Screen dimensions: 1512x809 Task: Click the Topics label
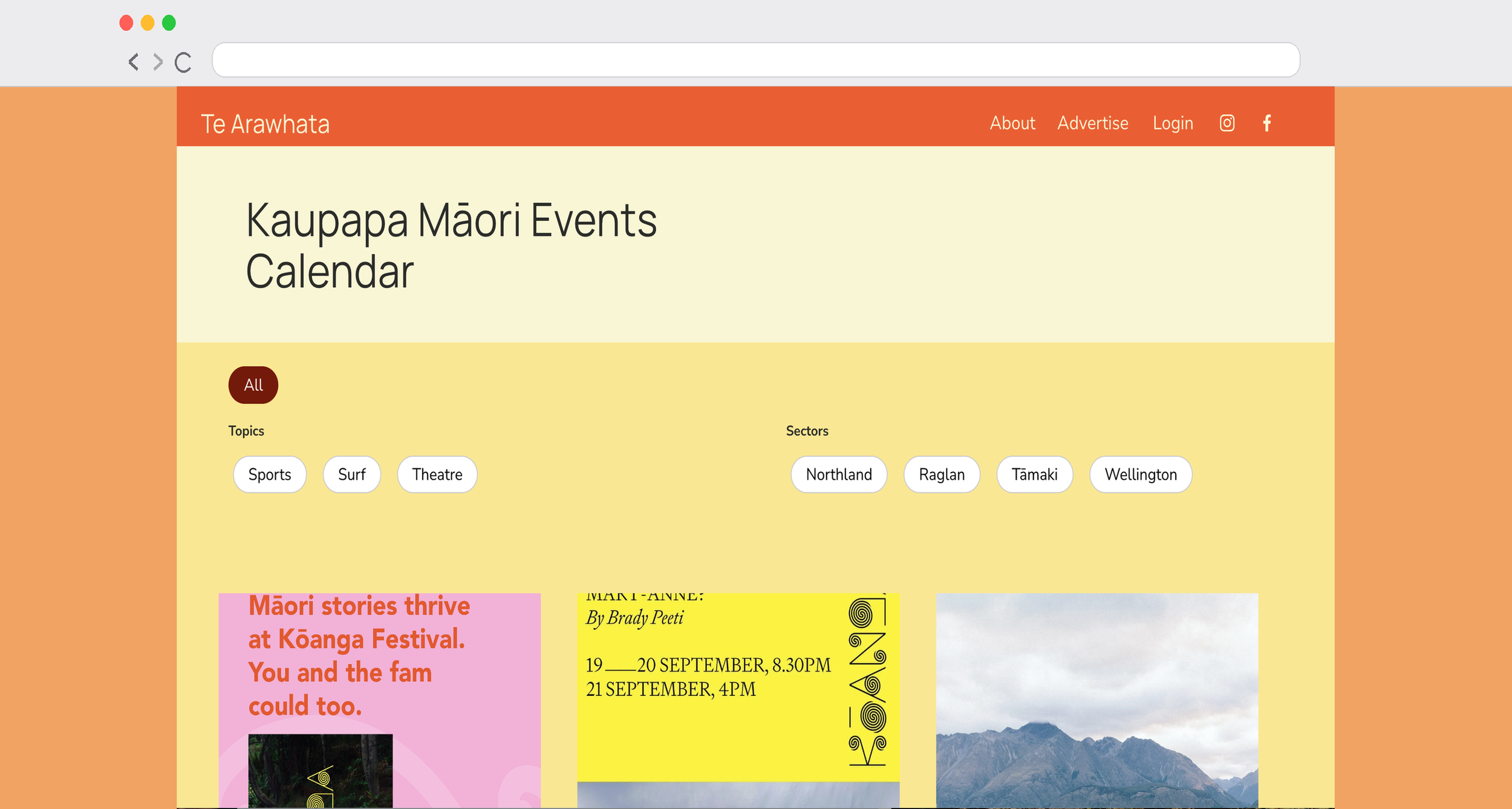(246, 431)
